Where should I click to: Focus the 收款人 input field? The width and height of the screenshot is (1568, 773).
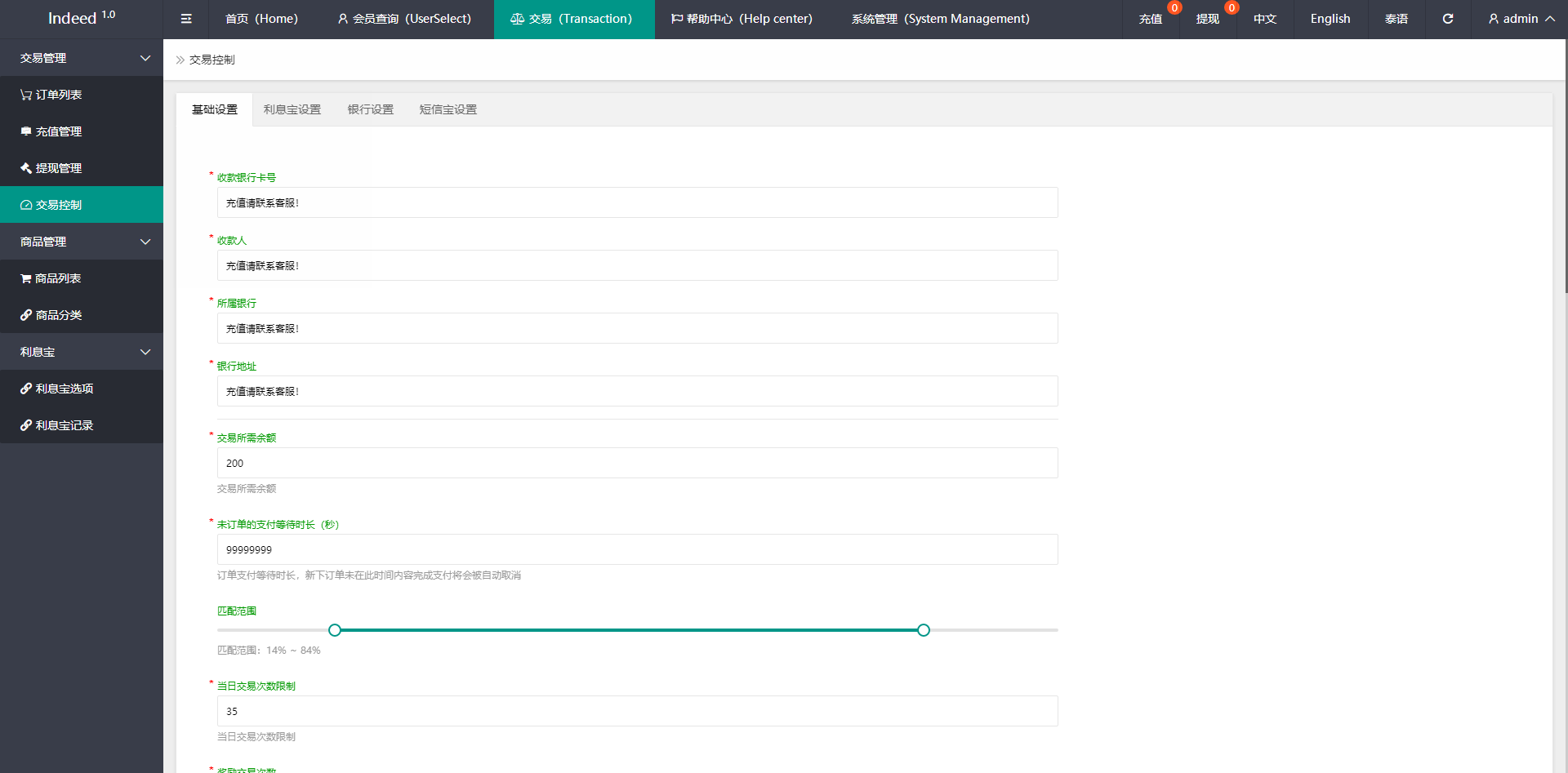point(638,265)
